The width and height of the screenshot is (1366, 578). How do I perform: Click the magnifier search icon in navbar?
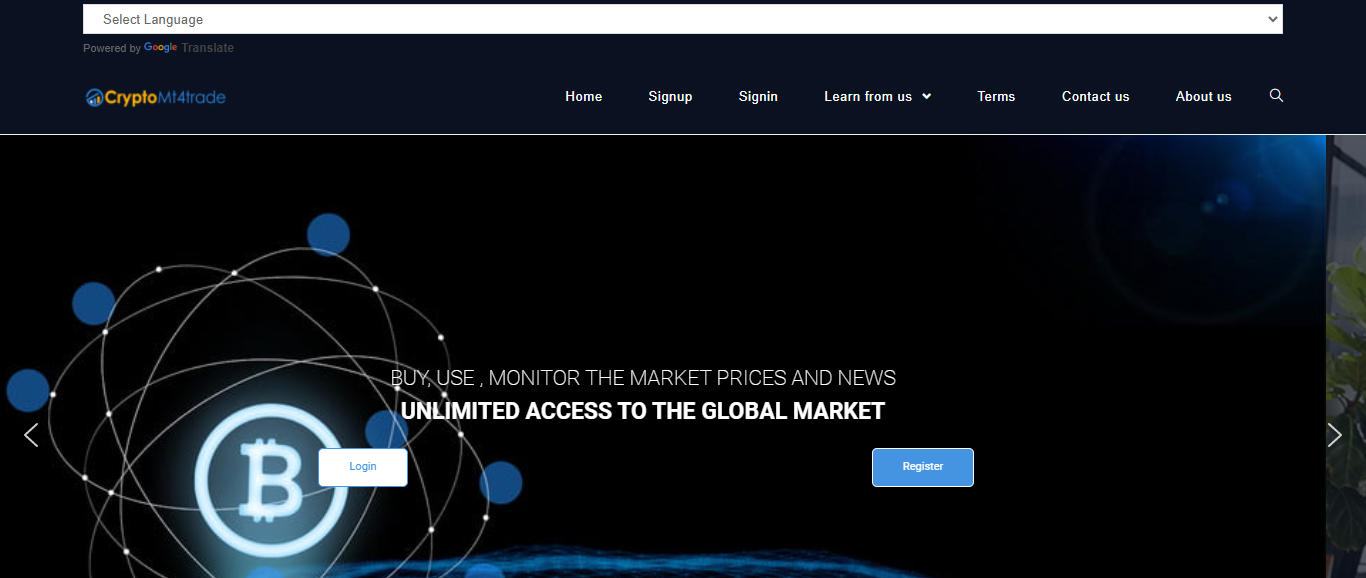(x=1276, y=96)
